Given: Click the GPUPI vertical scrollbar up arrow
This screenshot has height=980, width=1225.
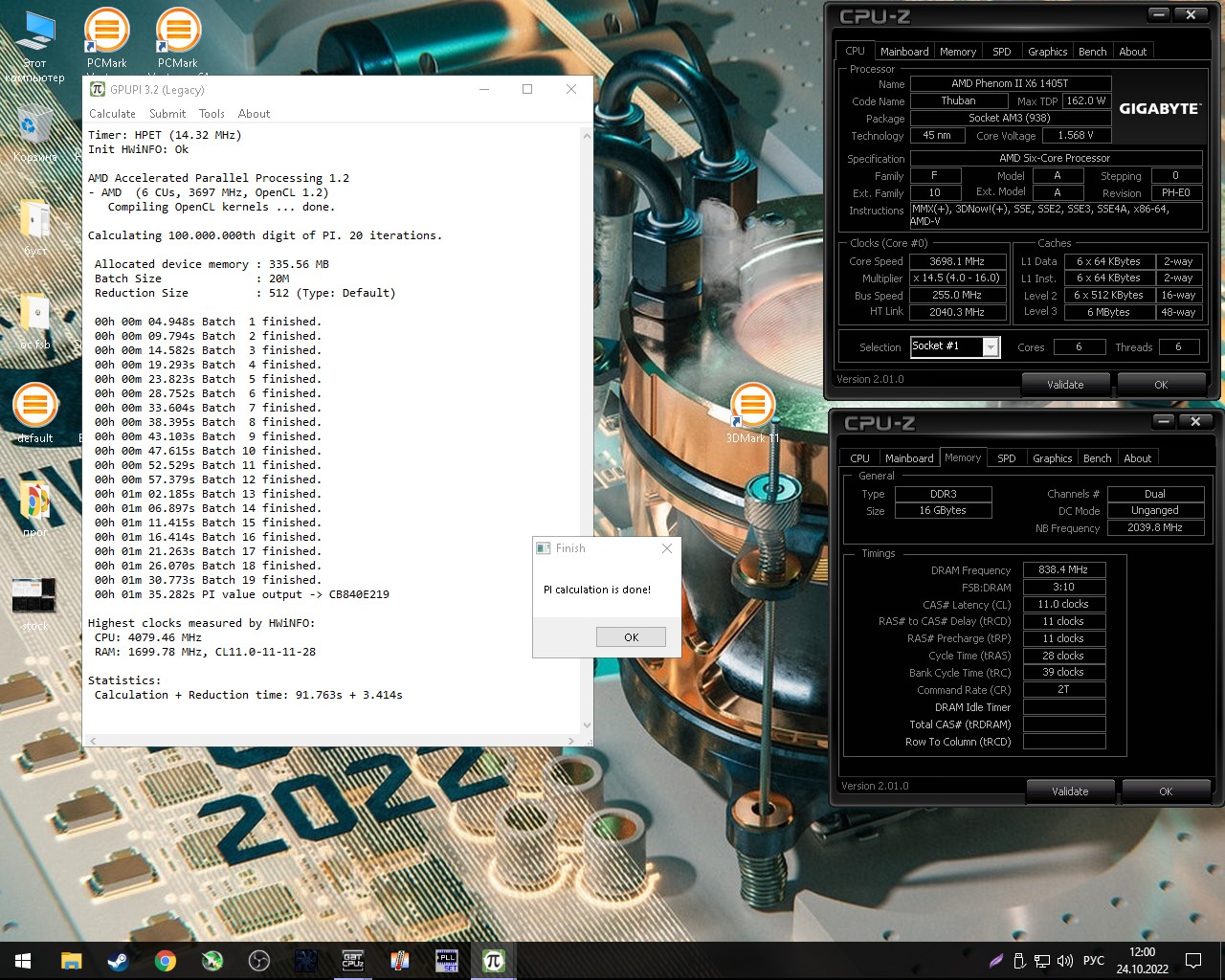Looking at the screenshot, I should (587, 136).
